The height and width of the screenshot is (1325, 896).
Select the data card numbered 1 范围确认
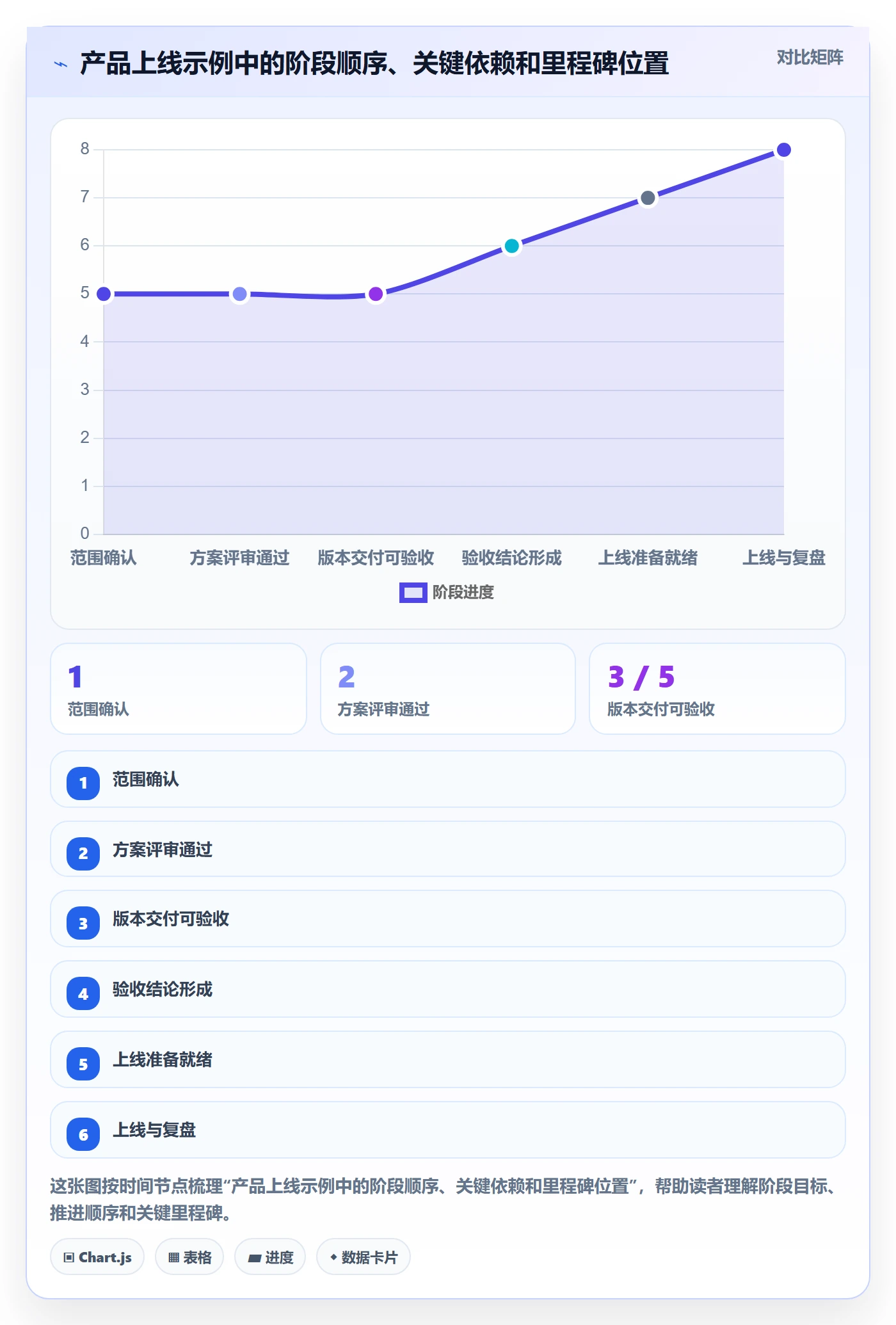[x=179, y=689]
